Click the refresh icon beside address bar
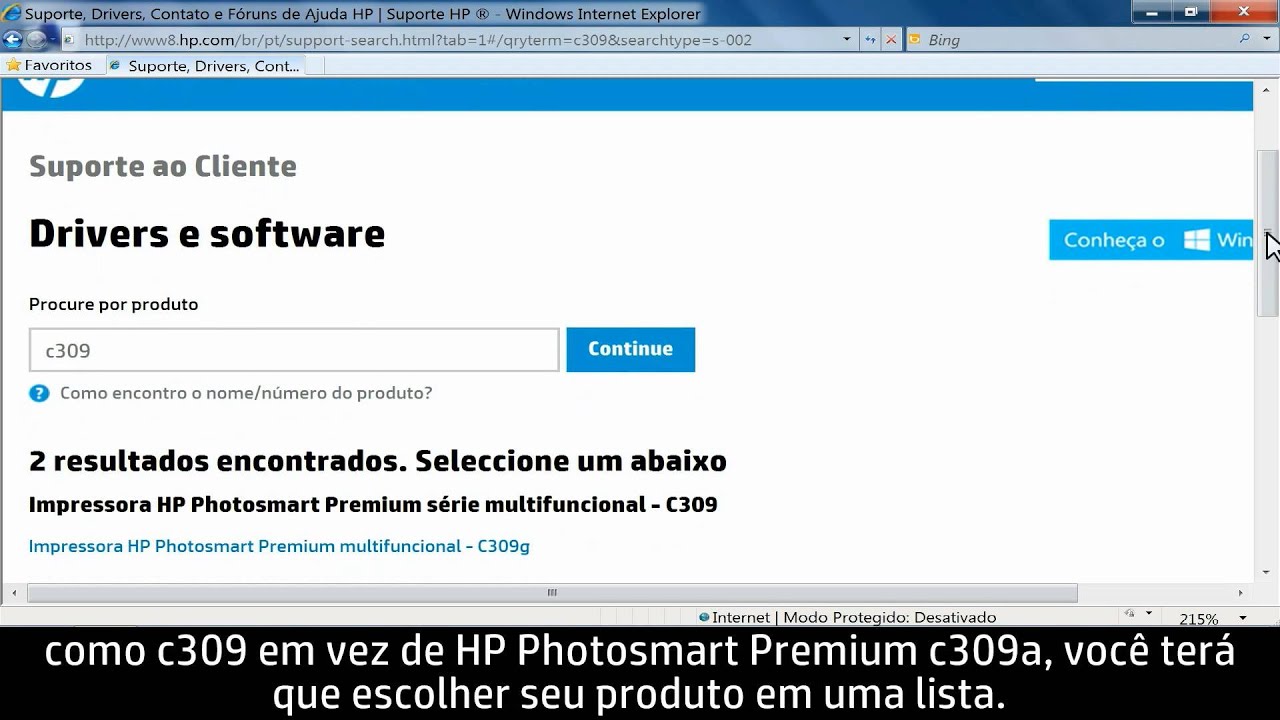This screenshot has width=1280, height=720. tap(870, 40)
